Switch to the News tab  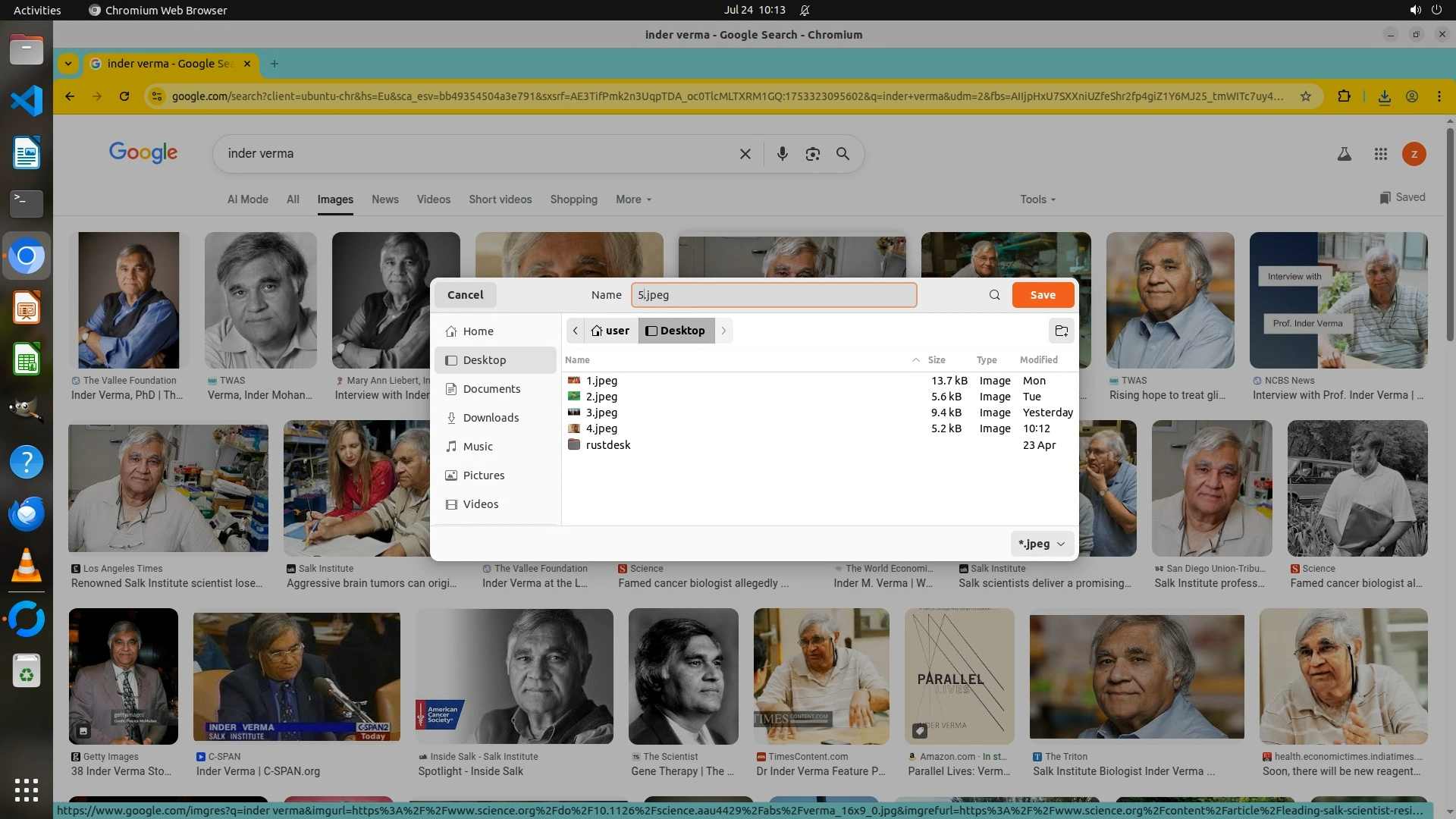point(384,199)
